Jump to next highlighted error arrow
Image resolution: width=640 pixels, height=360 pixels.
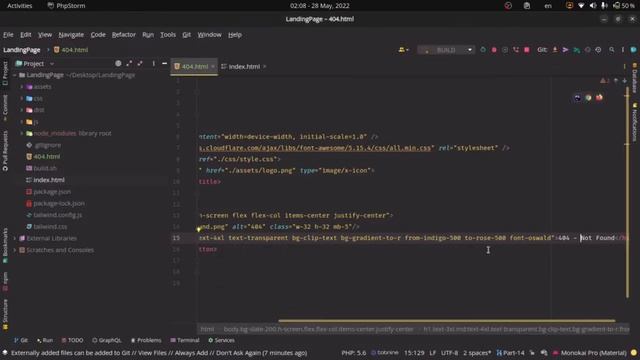point(624,81)
